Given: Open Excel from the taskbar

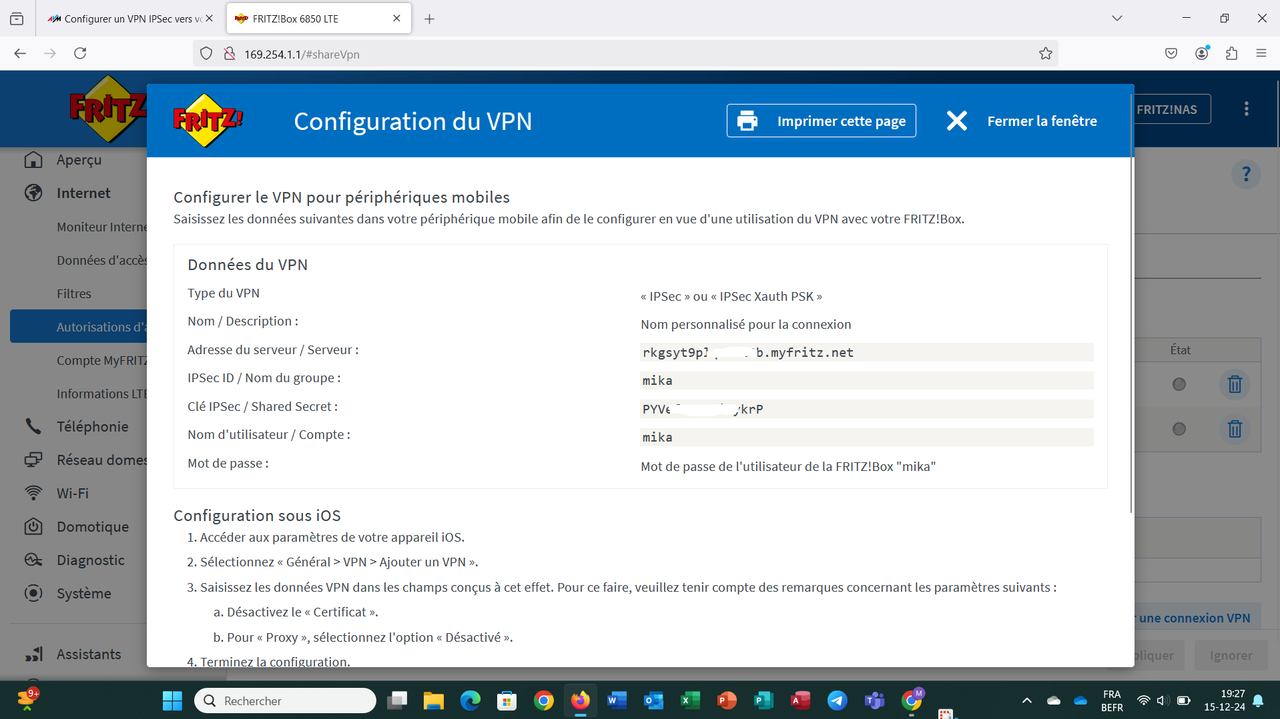Looking at the screenshot, I should tap(690, 700).
